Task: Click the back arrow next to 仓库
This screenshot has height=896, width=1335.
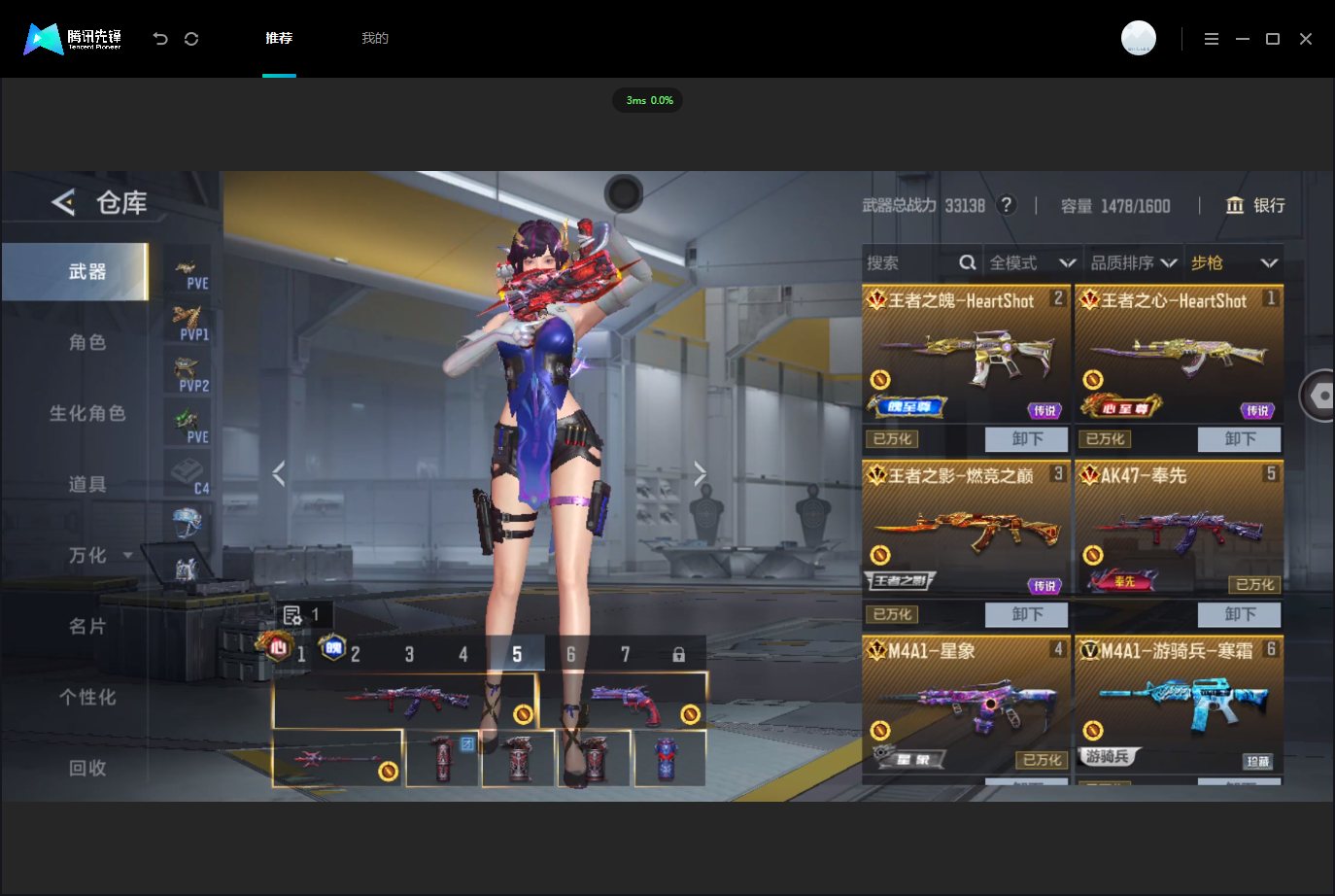Action: tap(63, 202)
